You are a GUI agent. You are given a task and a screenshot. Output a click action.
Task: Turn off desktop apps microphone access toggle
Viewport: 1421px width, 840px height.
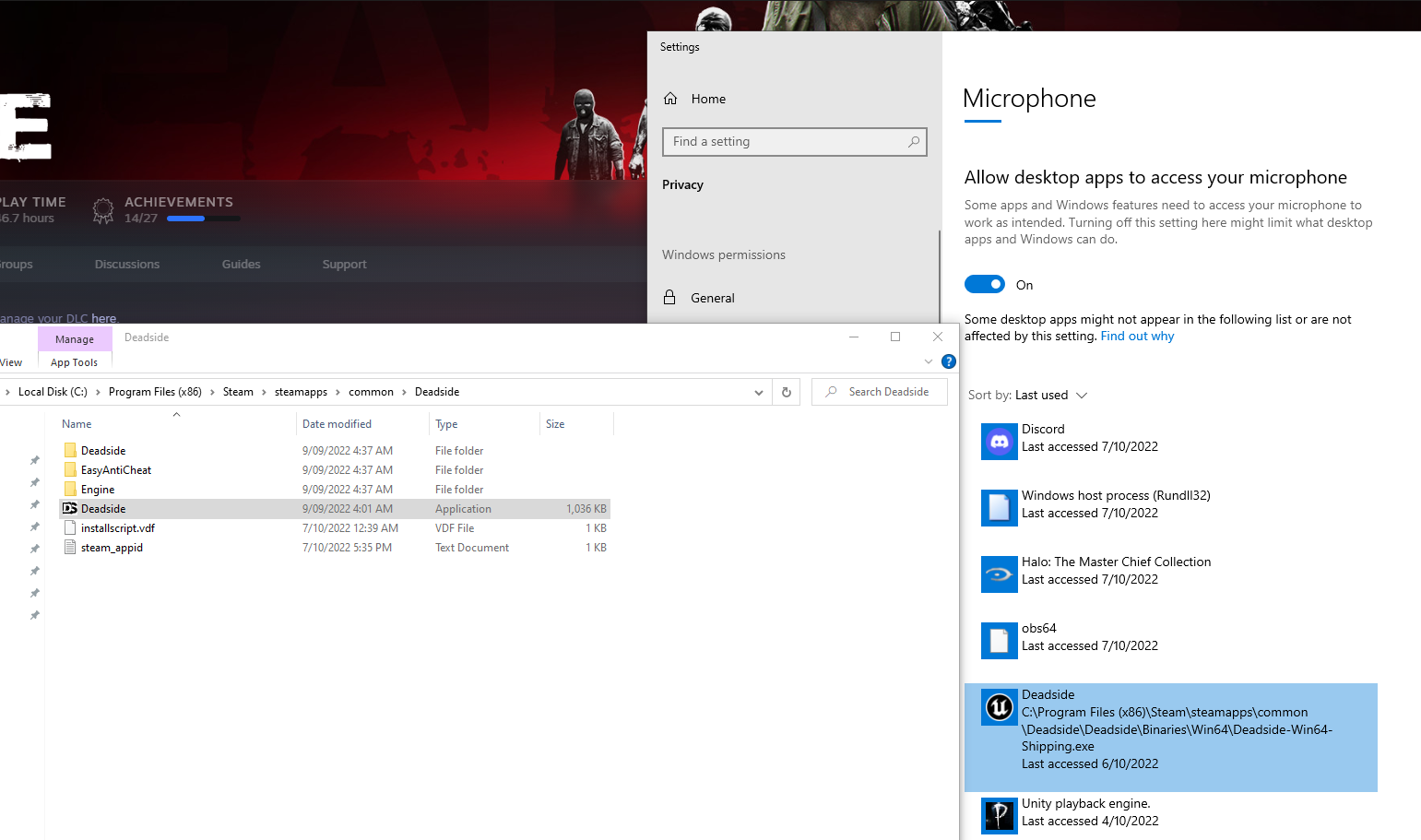(x=984, y=285)
